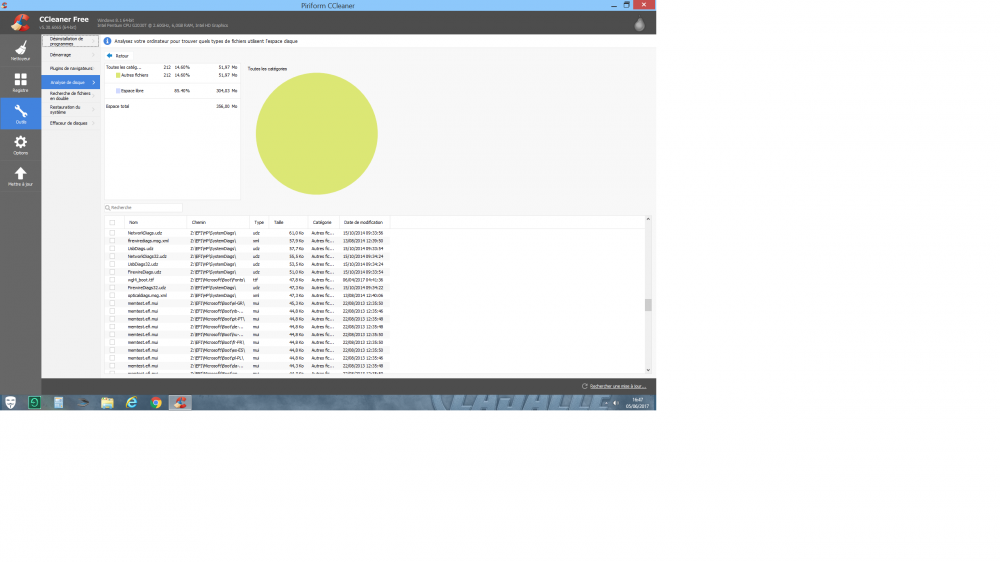Image resolution: width=1000 pixels, height=562 pixels.
Task: Click the volume speaker tray icon
Action: [x=615, y=403]
